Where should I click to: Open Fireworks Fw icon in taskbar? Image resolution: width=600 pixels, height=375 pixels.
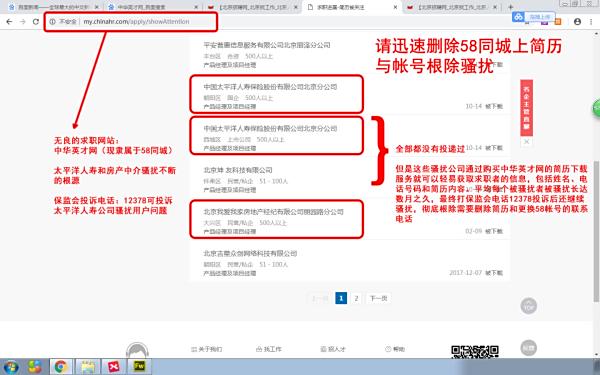(139, 367)
